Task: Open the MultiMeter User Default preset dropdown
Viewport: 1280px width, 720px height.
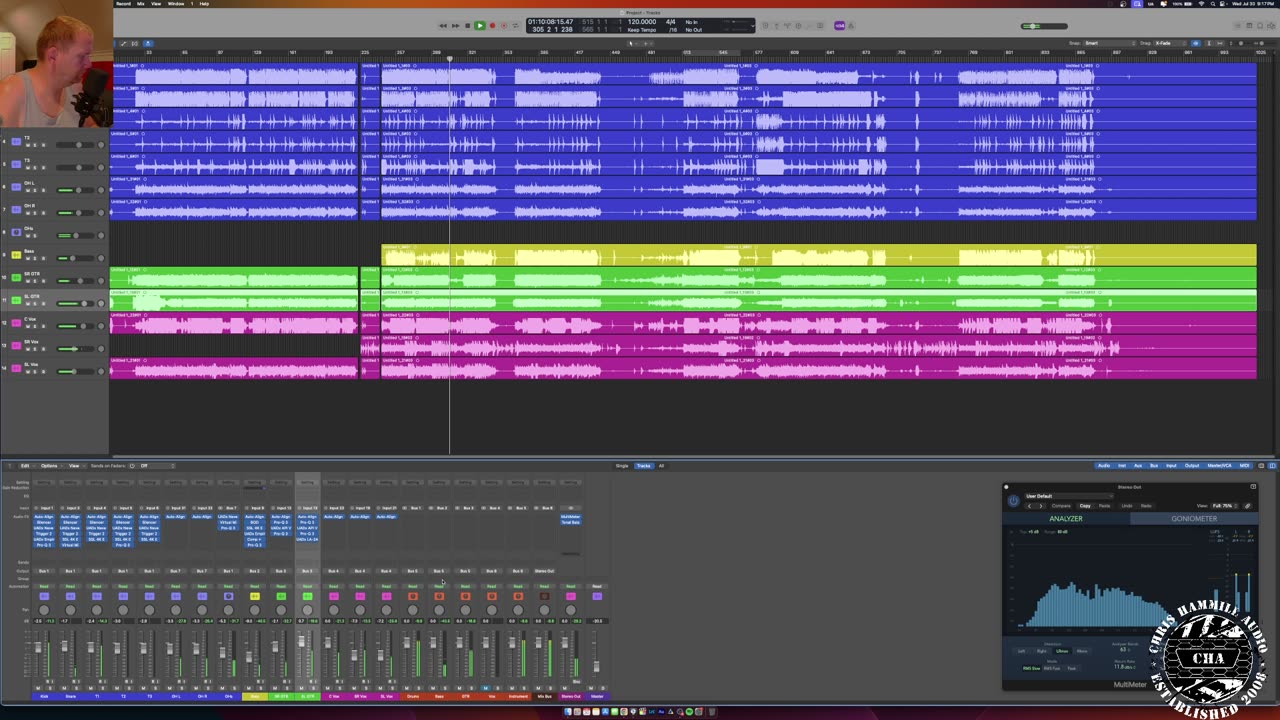Action: tap(1069, 496)
